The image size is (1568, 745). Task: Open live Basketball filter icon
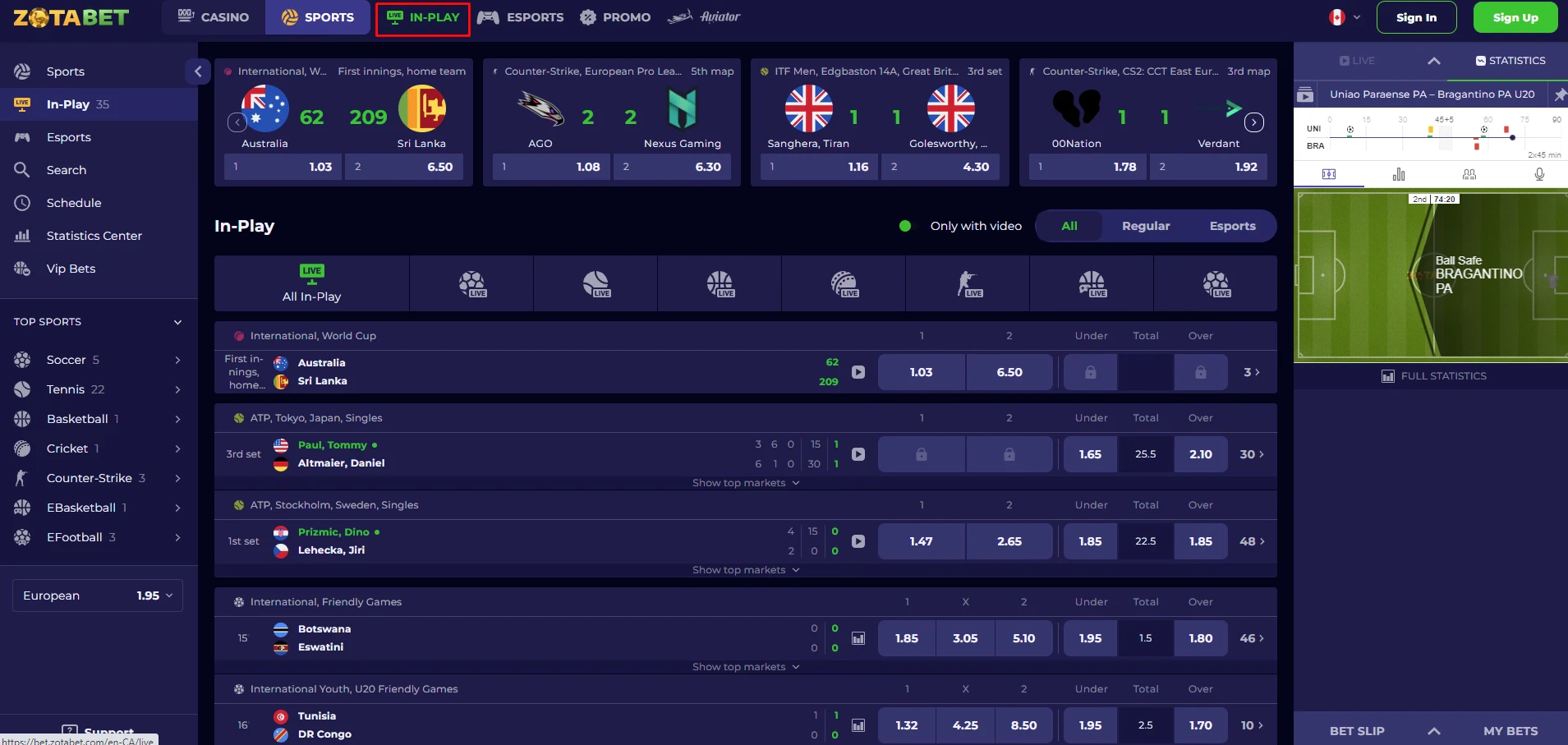tap(720, 283)
